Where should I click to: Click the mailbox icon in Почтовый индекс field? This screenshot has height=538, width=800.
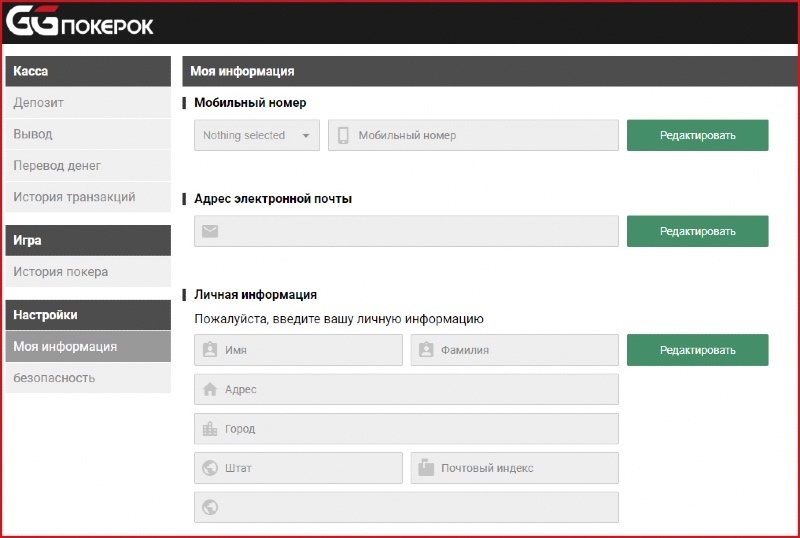426,467
